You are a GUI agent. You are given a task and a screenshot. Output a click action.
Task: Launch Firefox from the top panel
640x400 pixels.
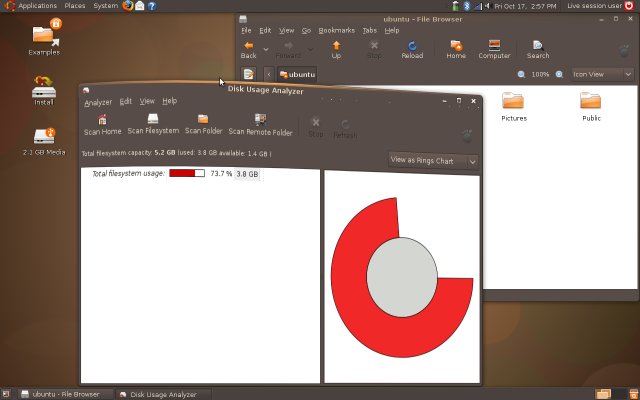[128, 6]
